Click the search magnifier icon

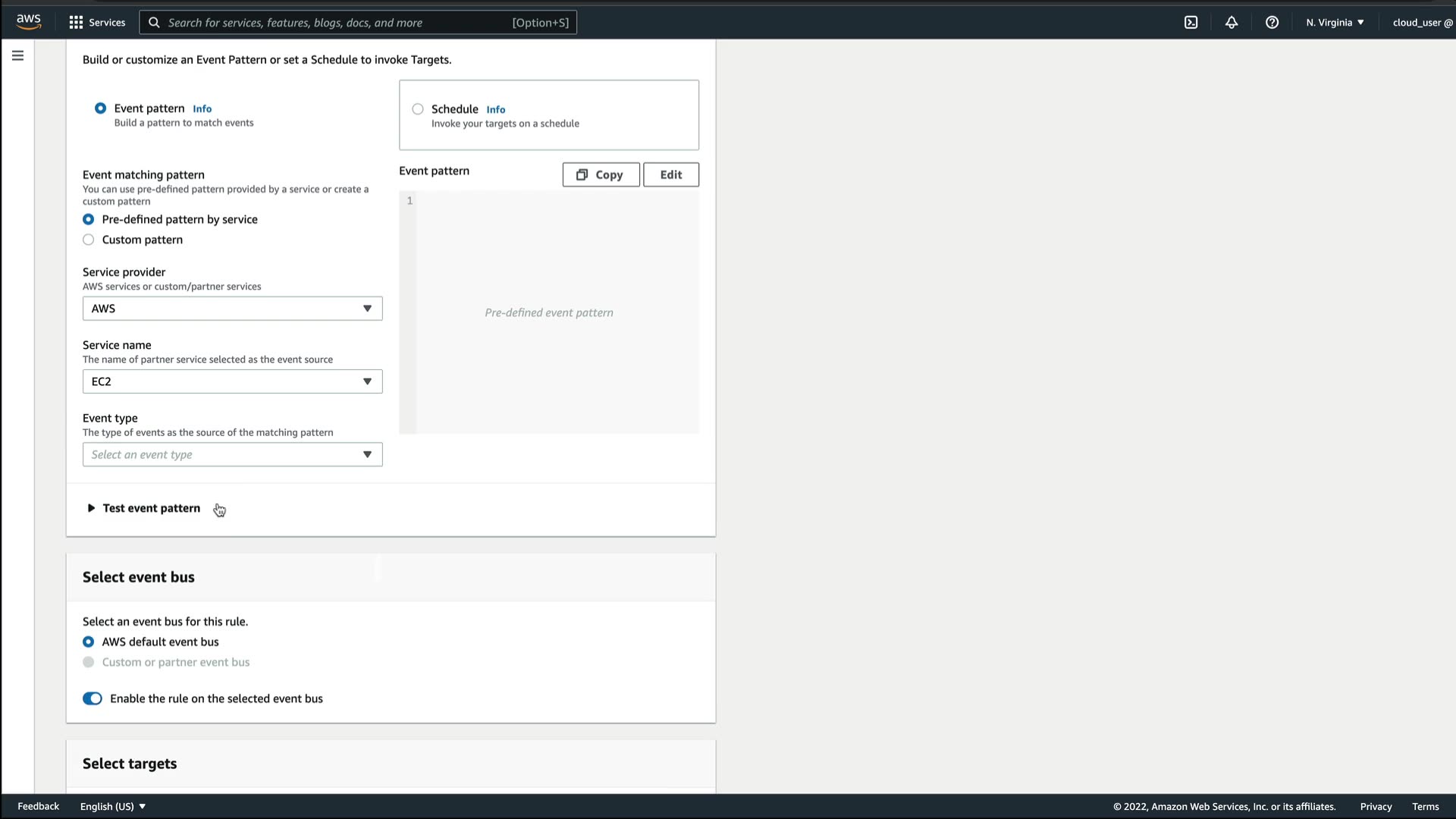tap(154, 22)
